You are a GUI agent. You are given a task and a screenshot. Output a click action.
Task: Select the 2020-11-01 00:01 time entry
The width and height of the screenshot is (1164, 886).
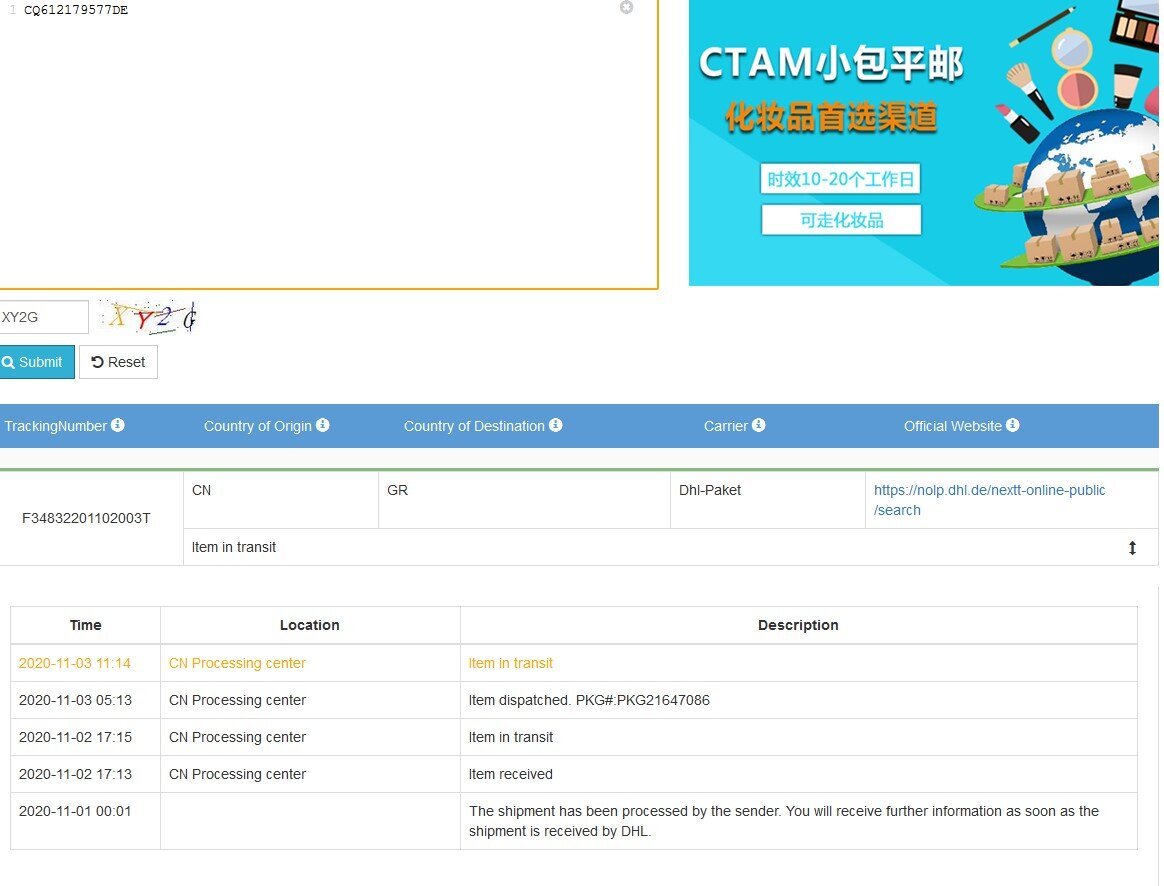75,811
